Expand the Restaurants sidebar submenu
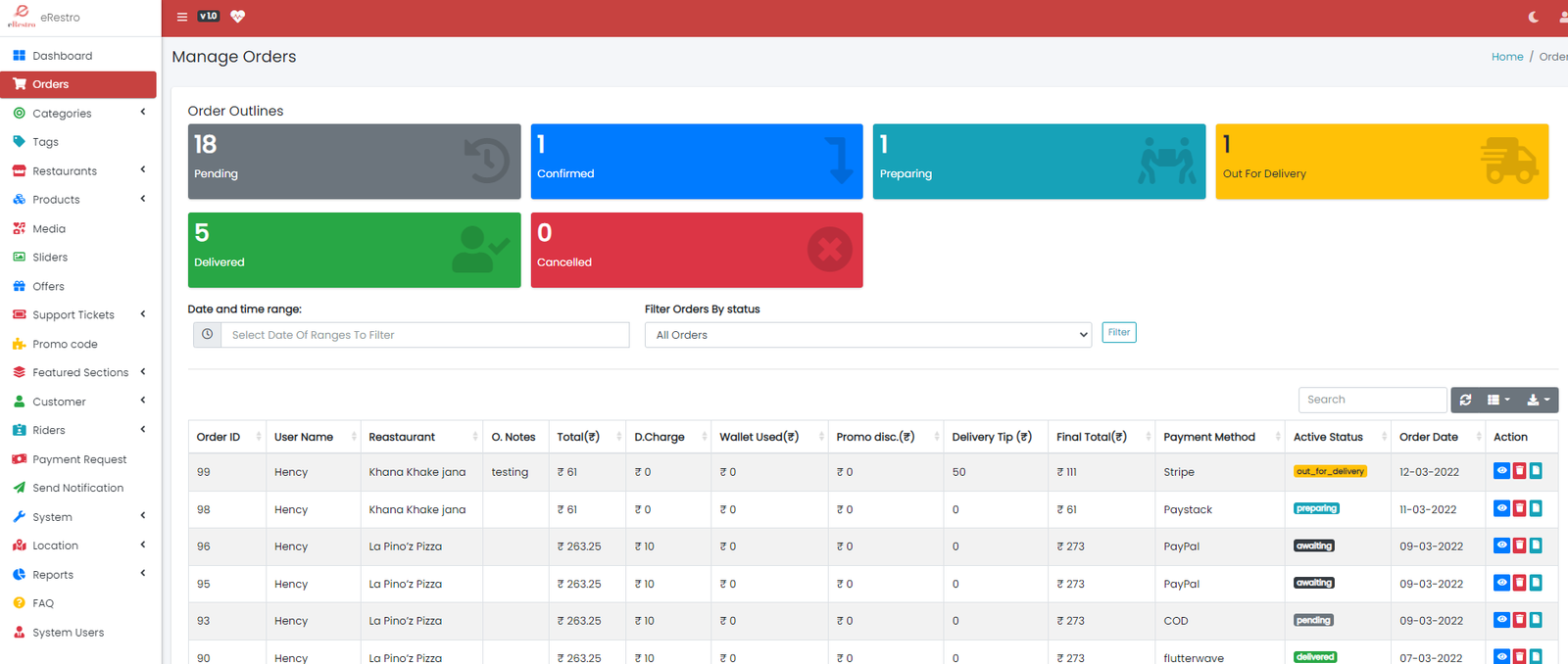The width and height of the screenshot is (1568, 664). pyautogui.click(x=78, y=170)
